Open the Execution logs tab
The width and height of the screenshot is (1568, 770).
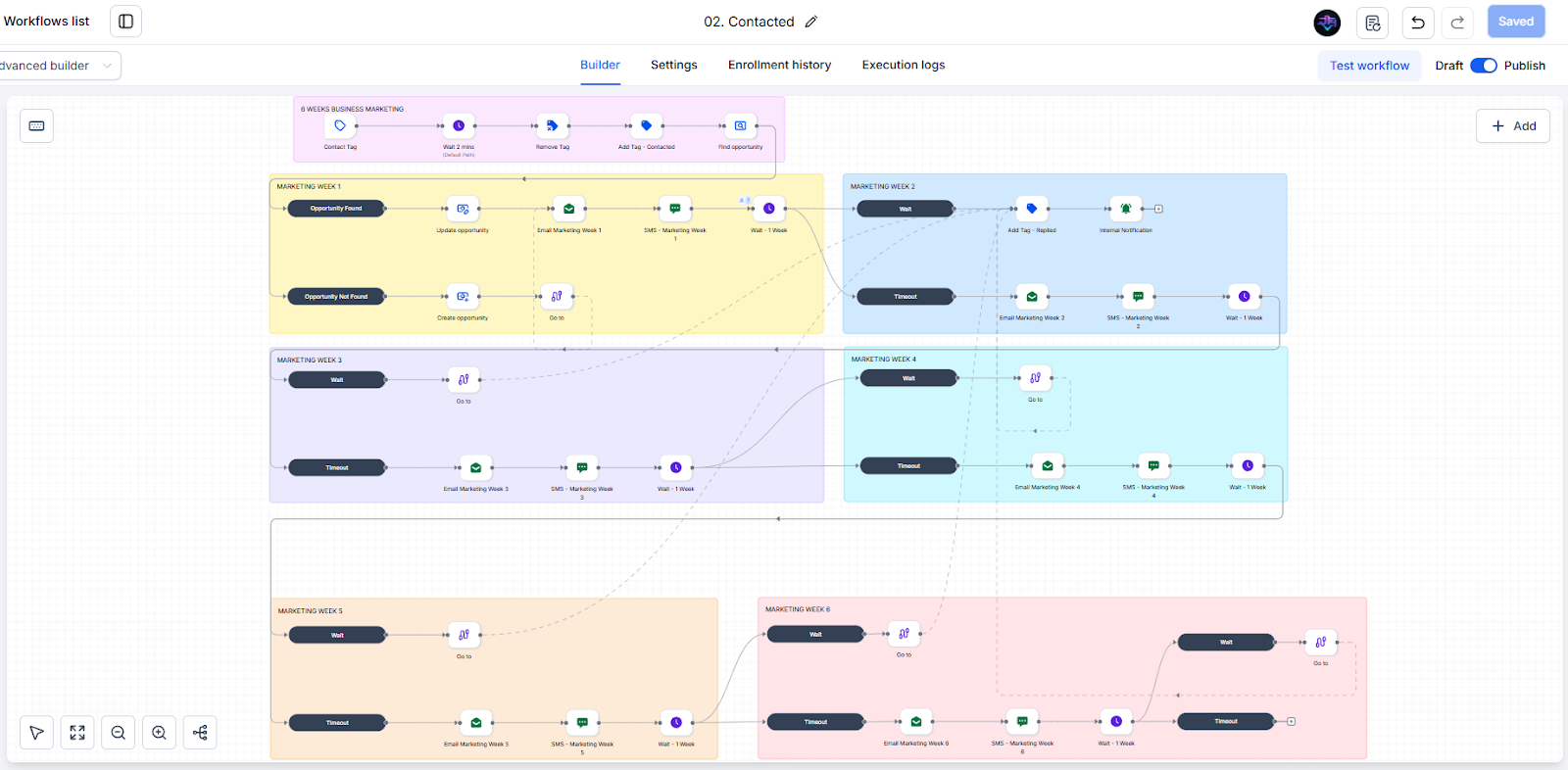click(904, 65)
